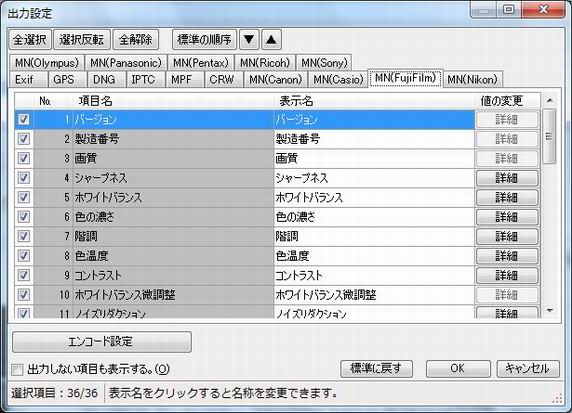Uncheck the バージョン row checkbox
This screenshot has width=572, height=413.
[24, 119]
